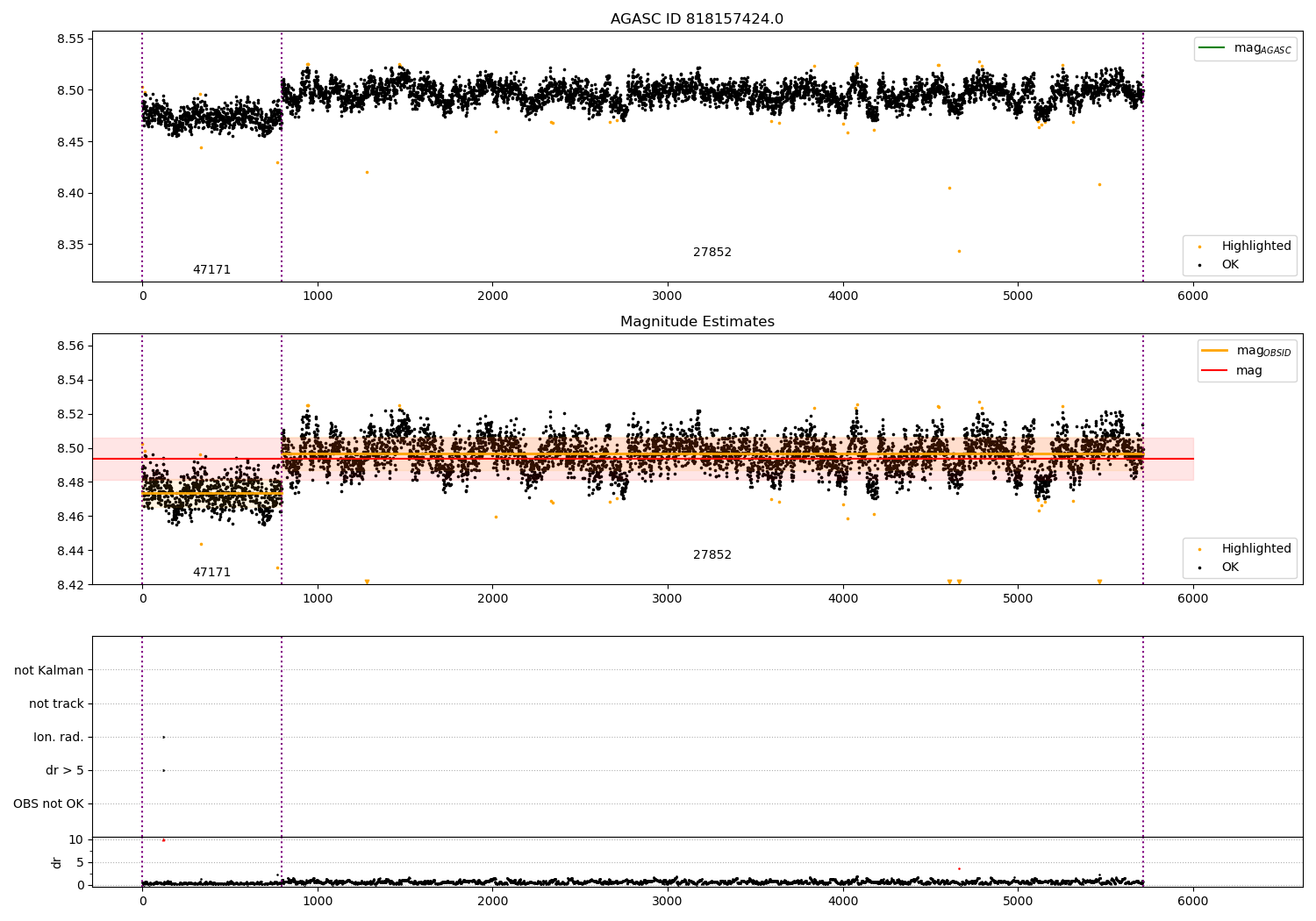Screen dimensions: 1316x921
Task: Click the black point on the 'Ion. rad.' row
Action: tap(163, 738)
